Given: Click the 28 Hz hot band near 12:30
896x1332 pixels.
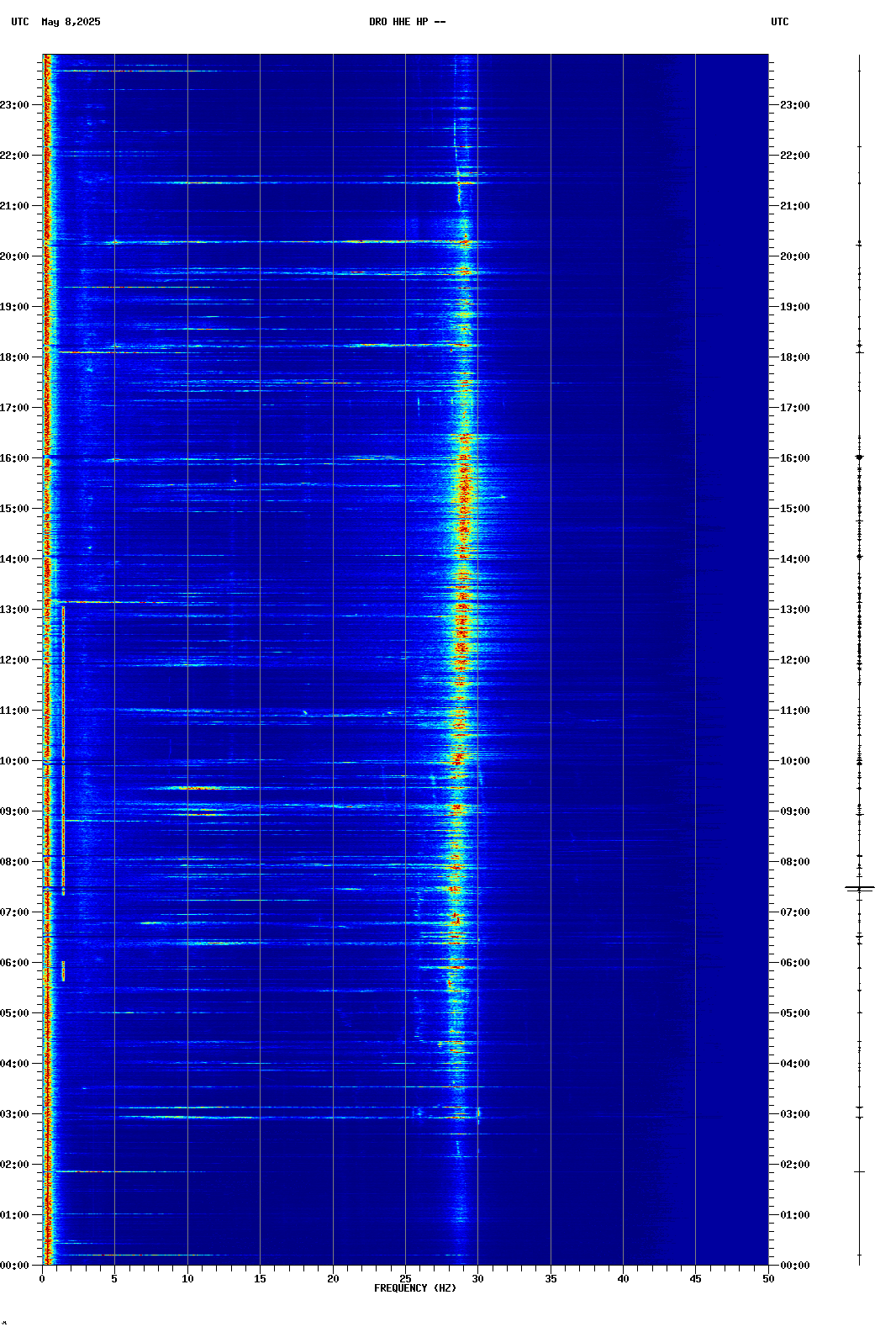Looking at the screenshot, I should click(461, 635).
